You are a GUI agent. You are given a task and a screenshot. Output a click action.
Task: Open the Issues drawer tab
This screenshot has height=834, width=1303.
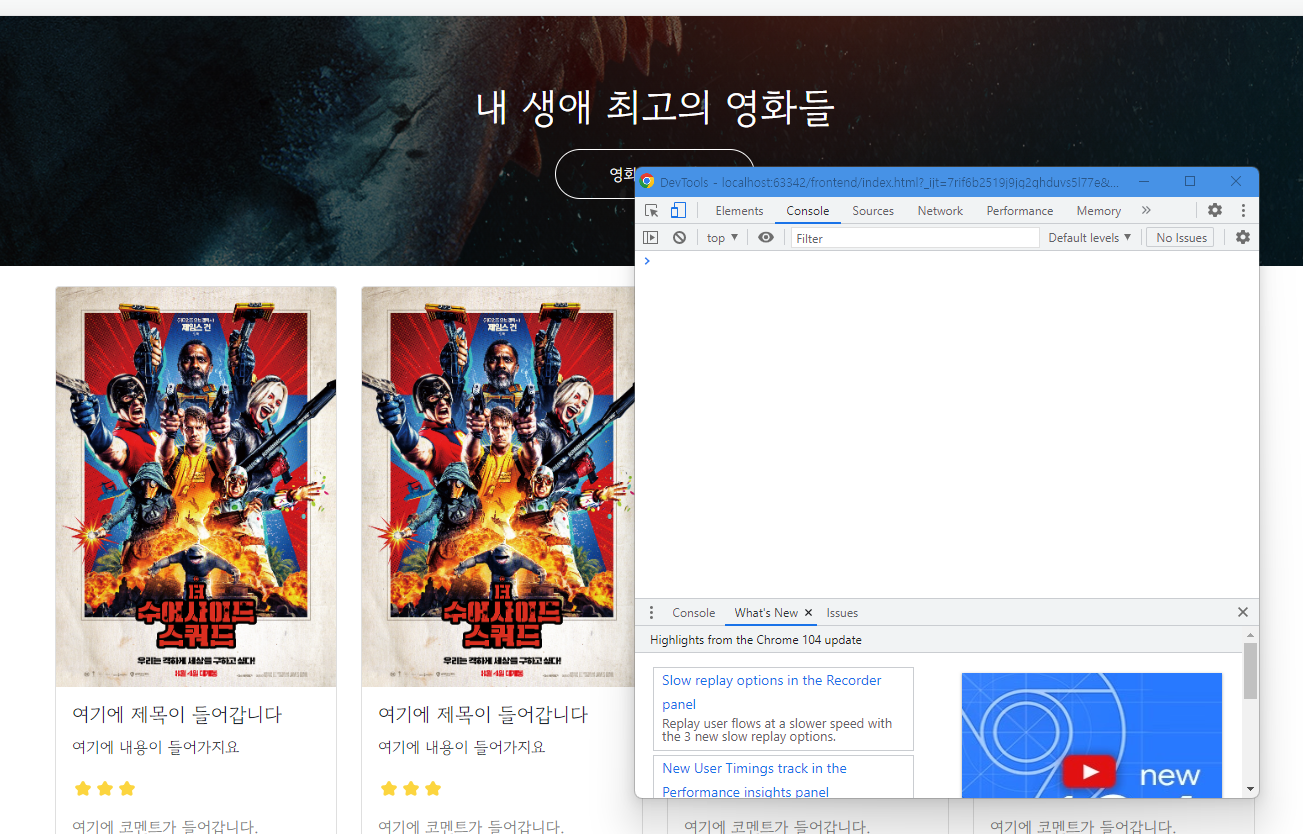(842, 613)
